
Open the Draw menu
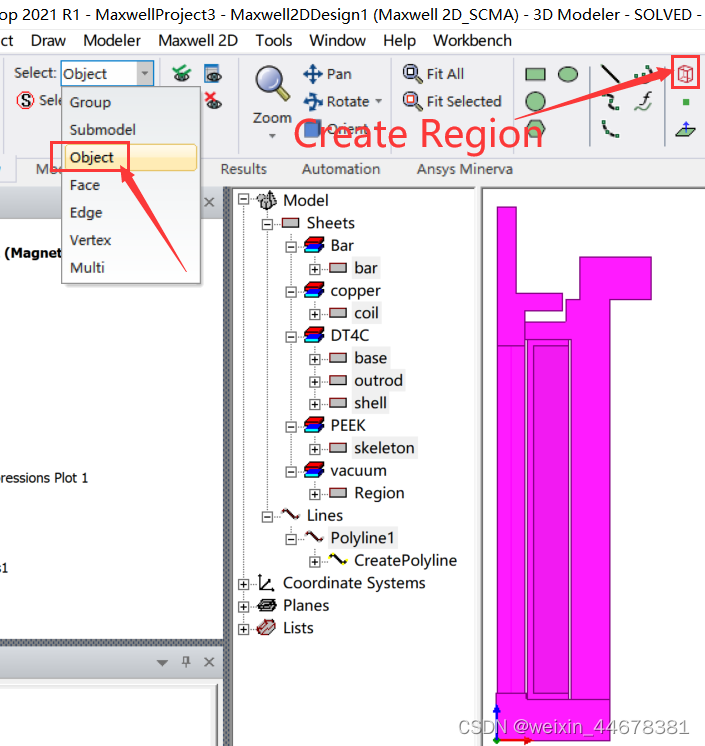pos(48,41)
